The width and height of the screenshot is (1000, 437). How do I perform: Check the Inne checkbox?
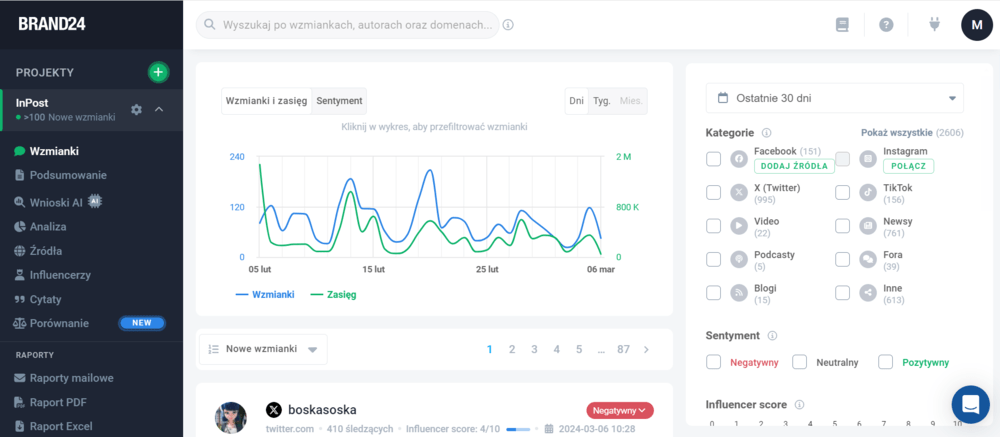[842, 293]
